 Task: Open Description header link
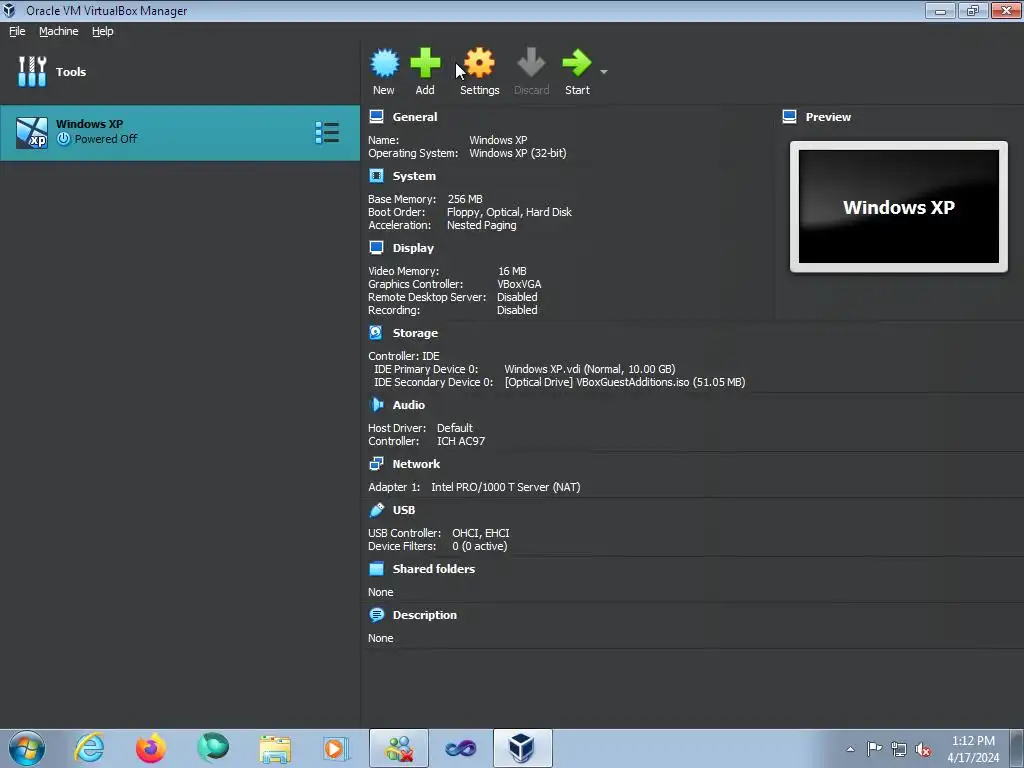click(x=424, y=615)
